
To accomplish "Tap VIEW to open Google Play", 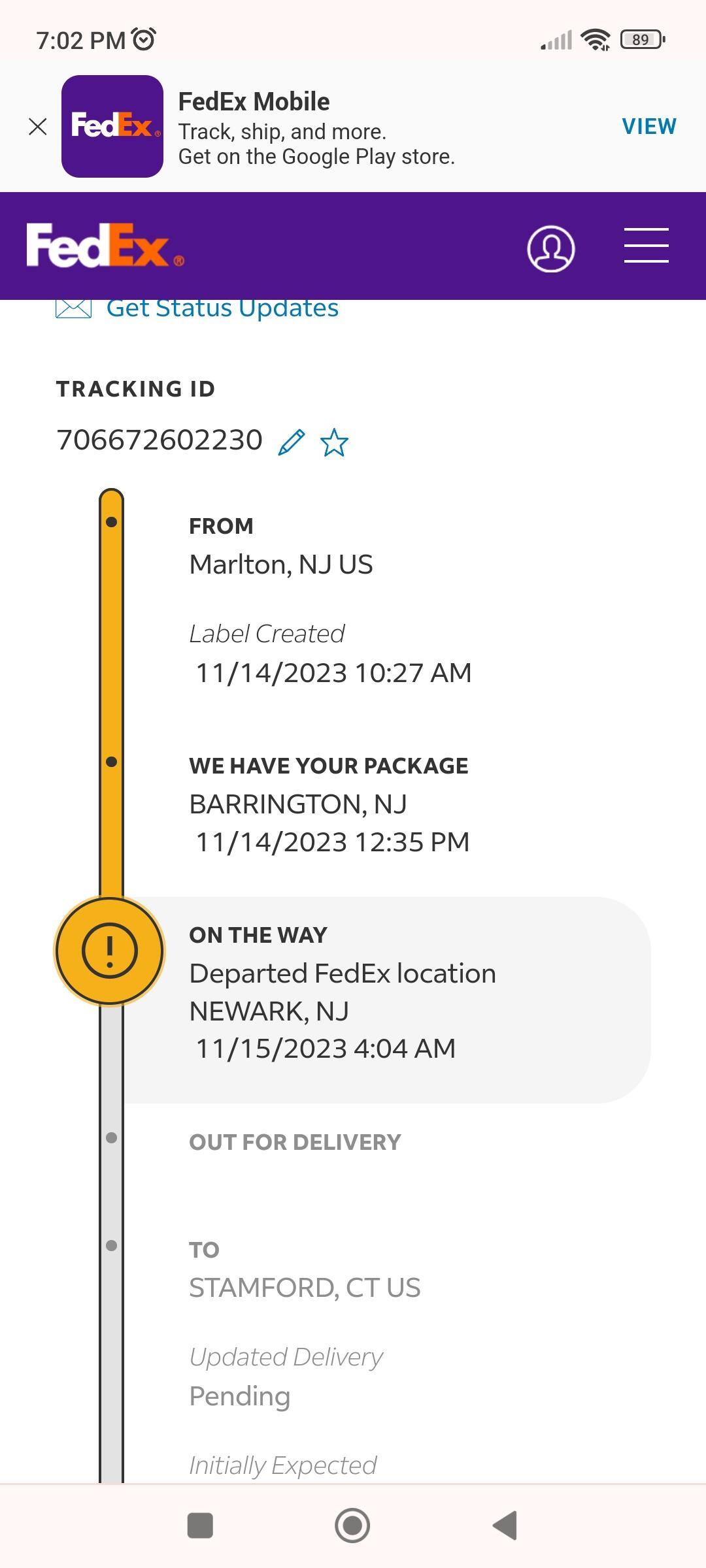I will pyautogui.click(x=648, y=126).
